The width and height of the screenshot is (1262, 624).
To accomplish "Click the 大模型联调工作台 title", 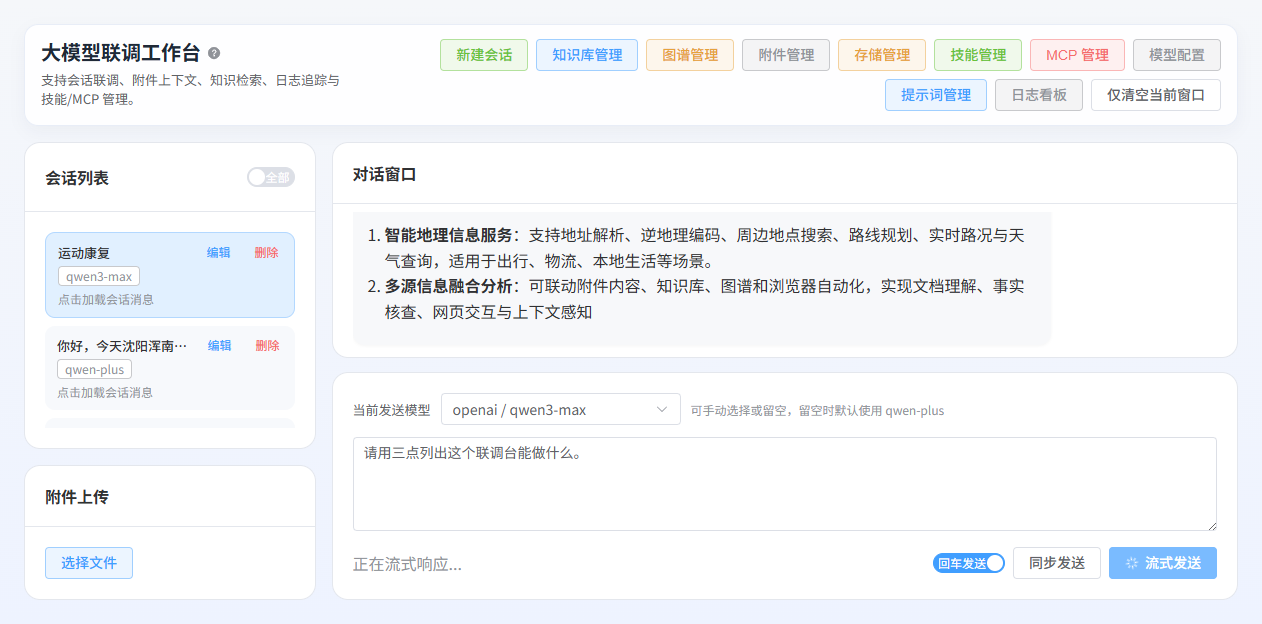I will 121,54.
